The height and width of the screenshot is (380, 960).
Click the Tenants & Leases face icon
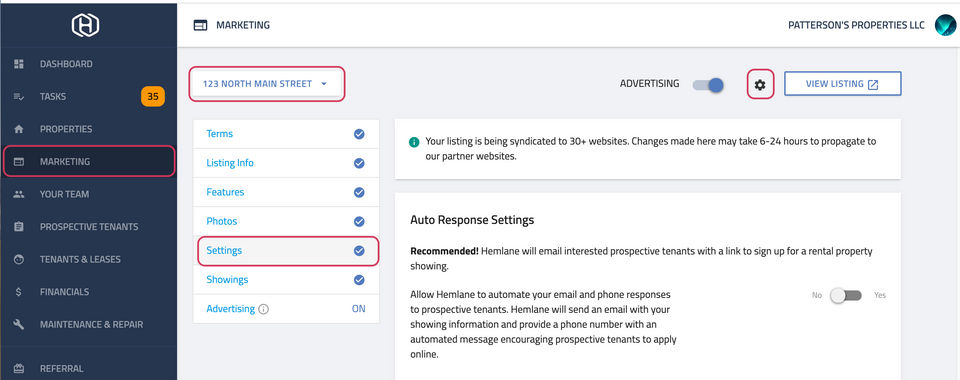click(18, 259)
